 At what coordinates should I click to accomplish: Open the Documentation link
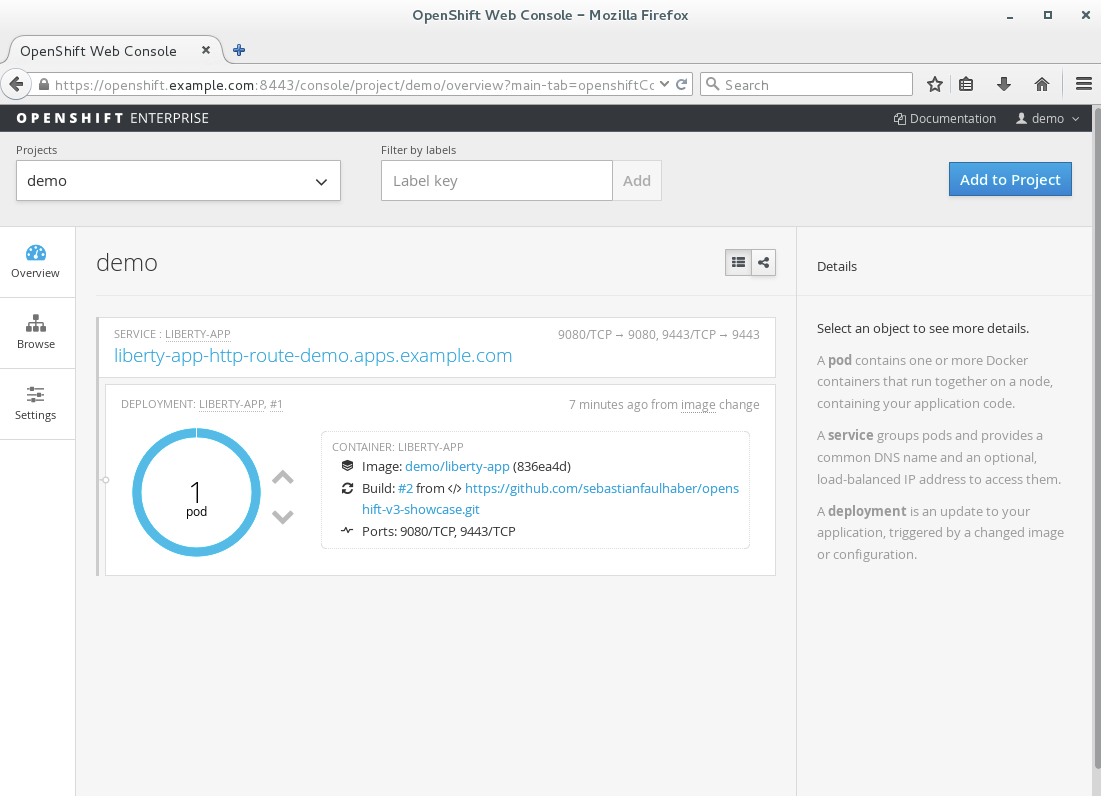pyautogui.click(x=945, y=119)
